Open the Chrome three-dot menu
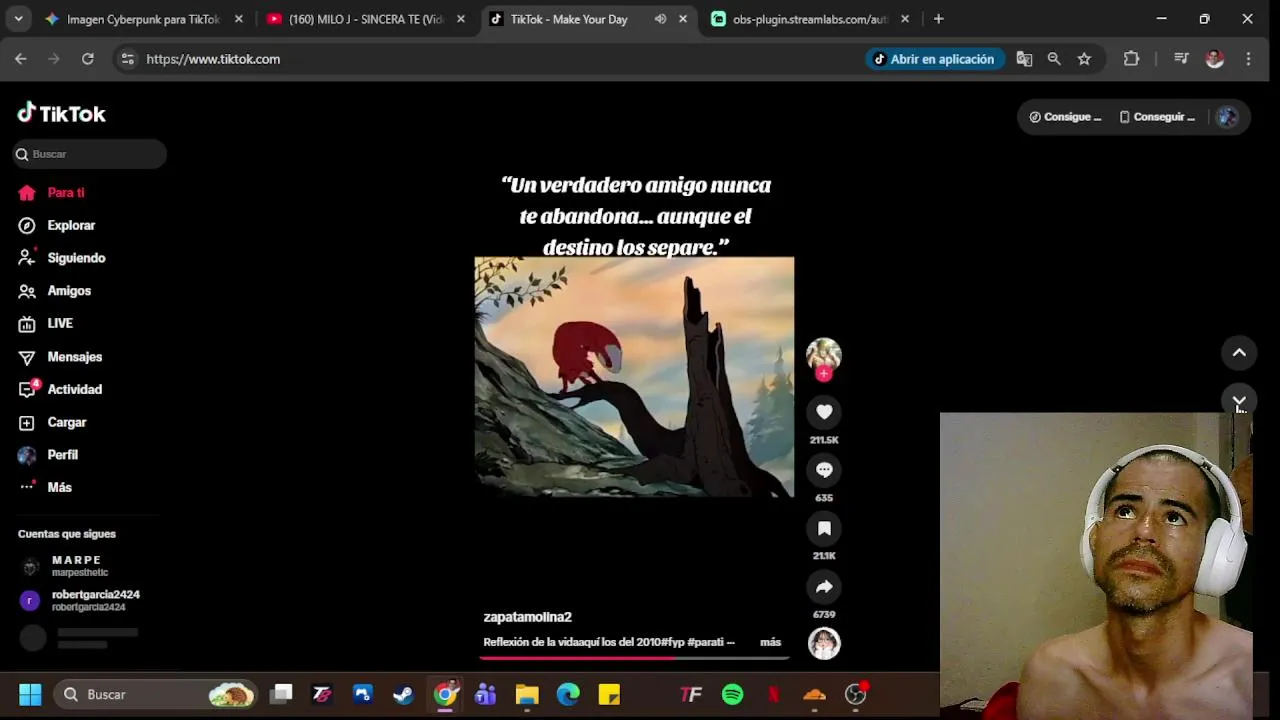Viewport: 1280px width, 720px height. (1248, 59)
